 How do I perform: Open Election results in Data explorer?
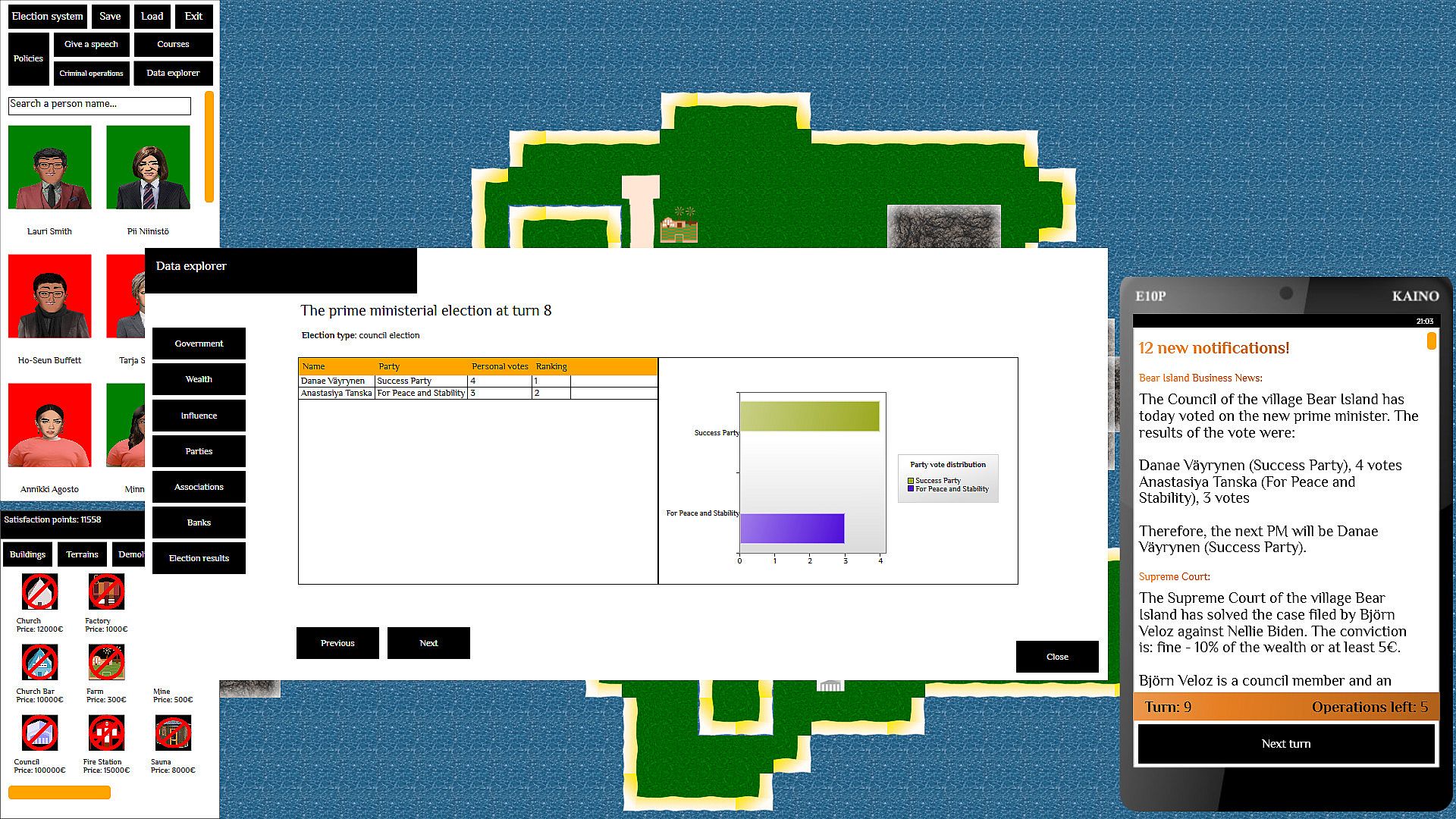(x=199, y=558)
